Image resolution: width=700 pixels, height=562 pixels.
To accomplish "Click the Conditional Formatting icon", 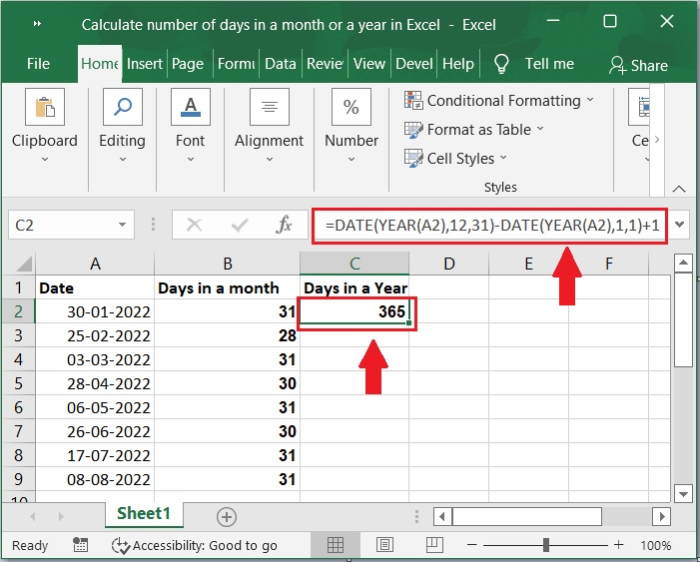I will click(x=413, y=100).
